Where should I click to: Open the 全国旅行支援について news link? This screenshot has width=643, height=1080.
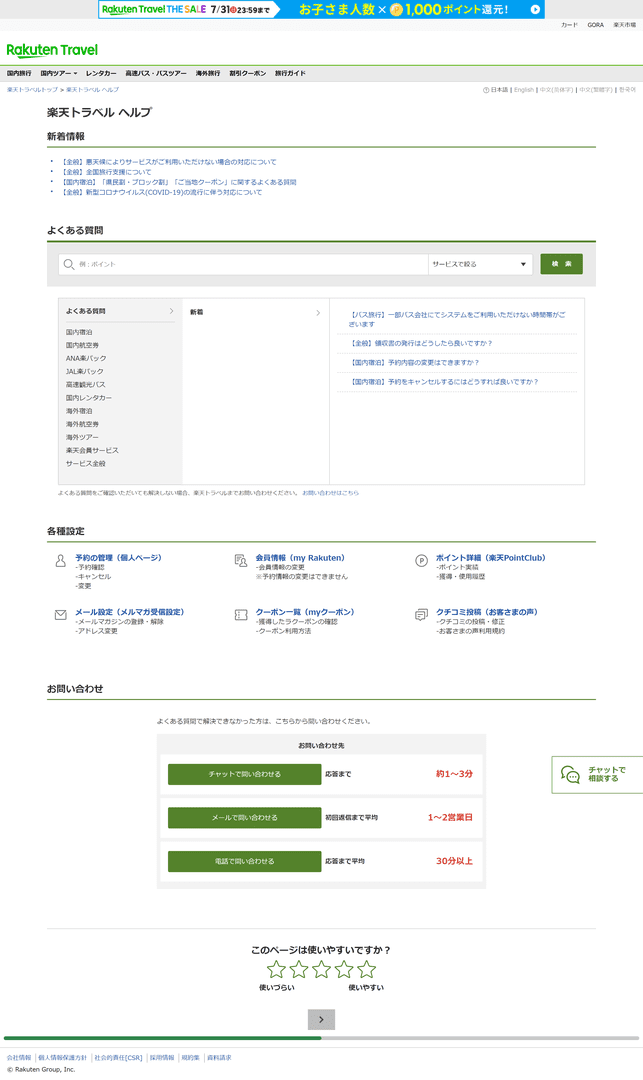tap(107, 172)
